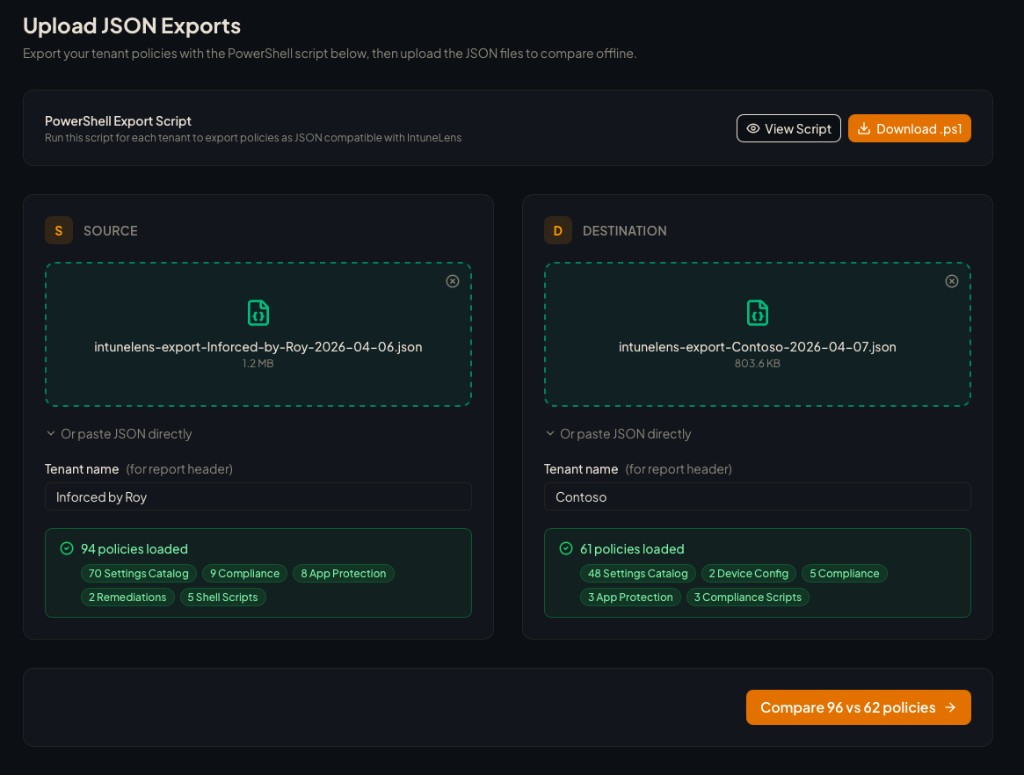Select the green JSON file icon under DESTINATION
Viewport: 1024px width, 775px height.
[x=757, y=311]
